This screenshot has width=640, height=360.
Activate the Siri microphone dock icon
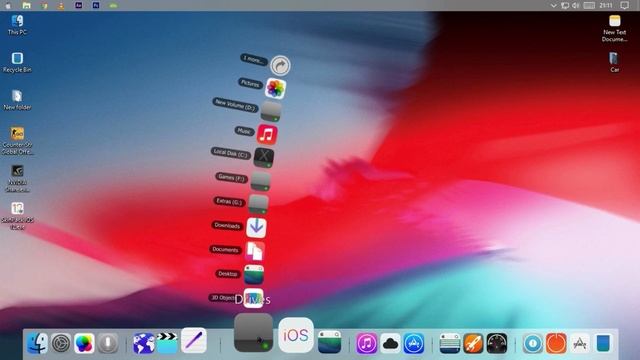coord(108,343)
